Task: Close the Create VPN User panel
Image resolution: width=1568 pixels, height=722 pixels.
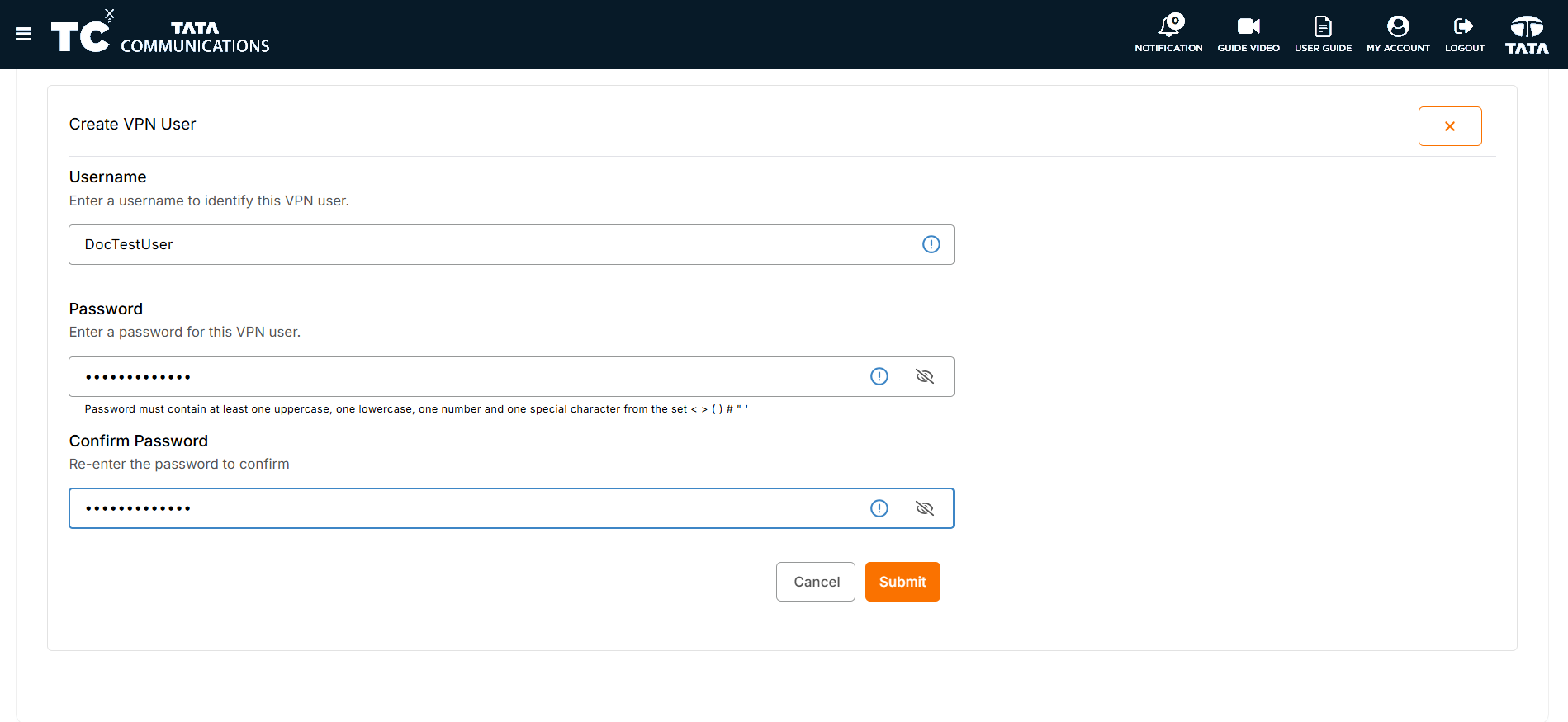Action: coord(1450,126)
